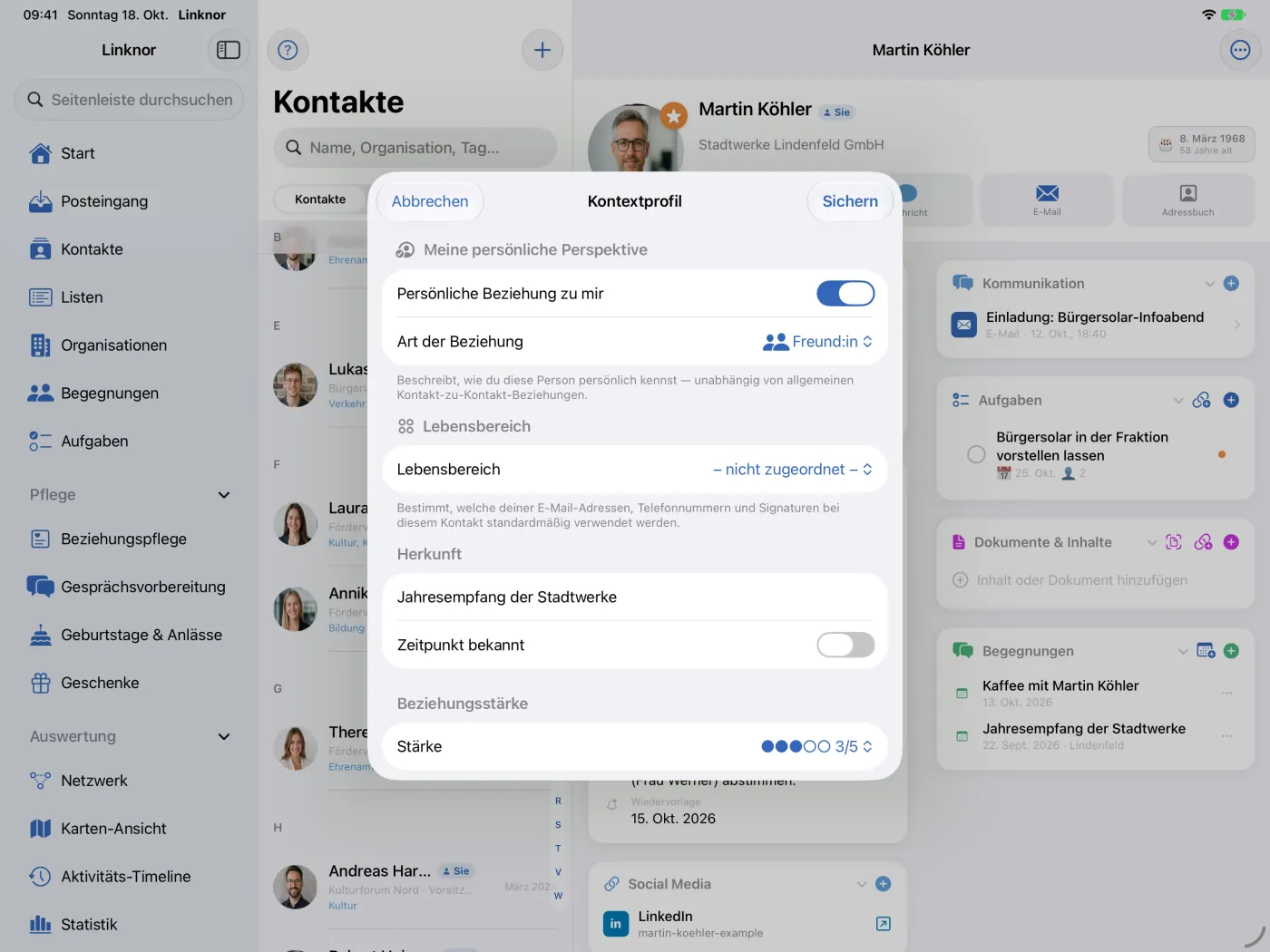Cancel the Kontextprofil dialog with Abbrechen
The height and width of the screenshot is (952, 1270).
(x=430, y=201)
